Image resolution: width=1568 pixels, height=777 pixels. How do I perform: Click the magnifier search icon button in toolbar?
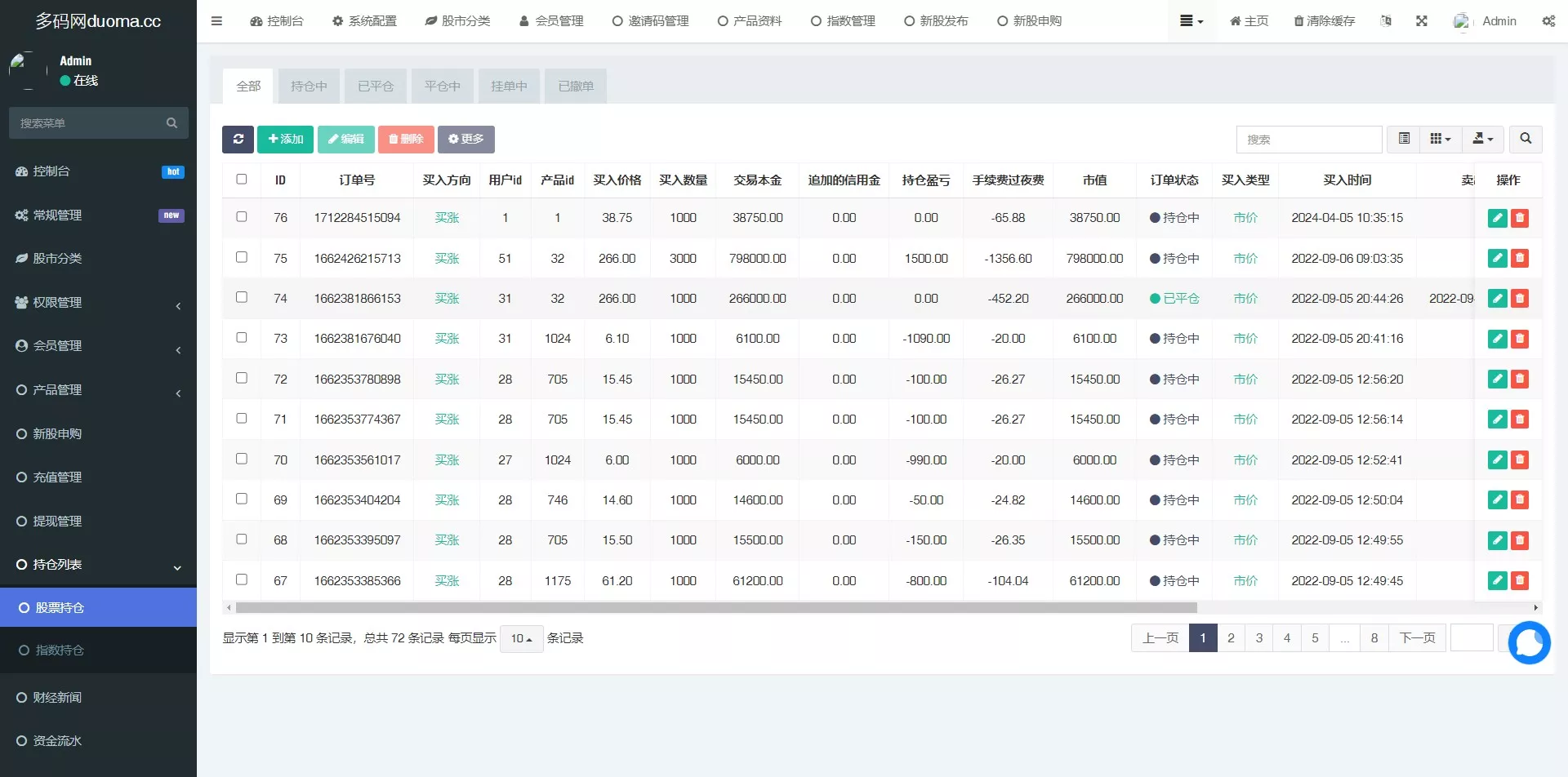(x=1525, y=140)
